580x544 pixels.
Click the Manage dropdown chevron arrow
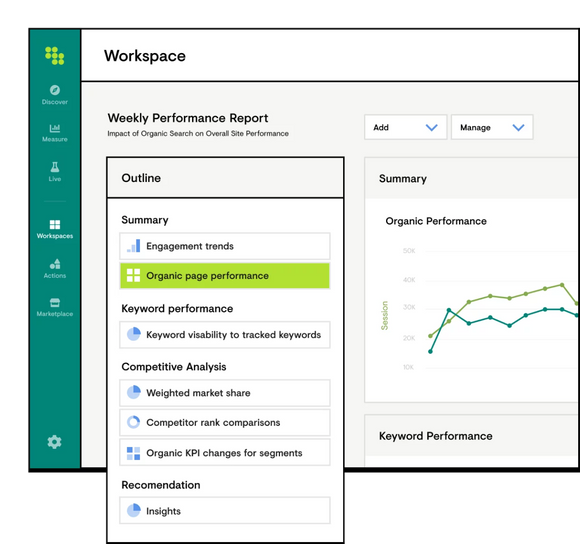[x=518, y=128]
